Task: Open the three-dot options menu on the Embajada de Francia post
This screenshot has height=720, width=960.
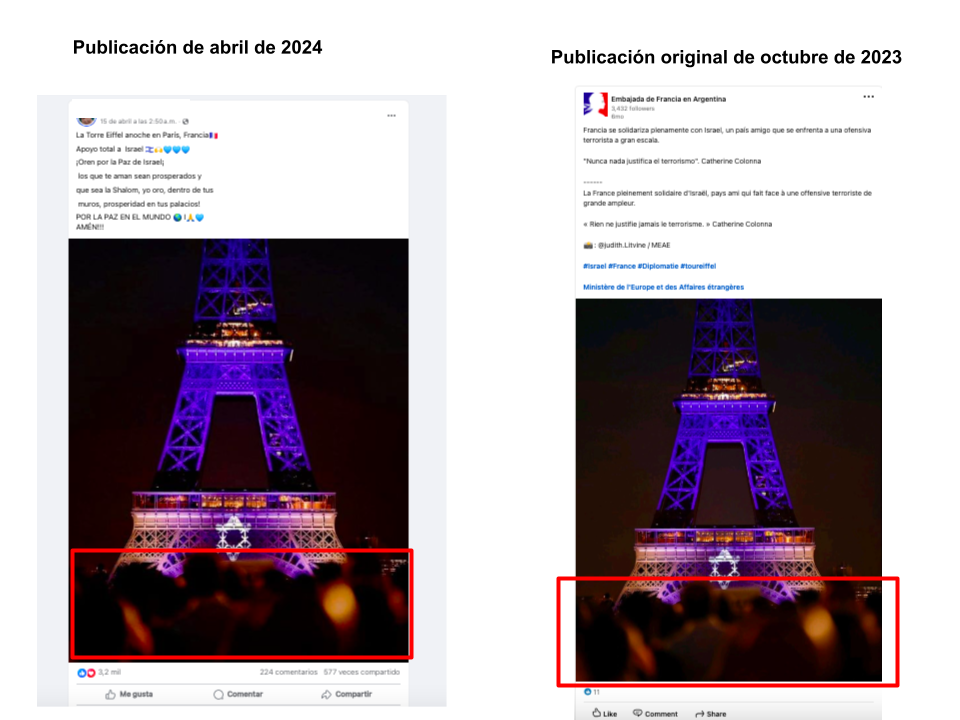Action: [868, 97]
